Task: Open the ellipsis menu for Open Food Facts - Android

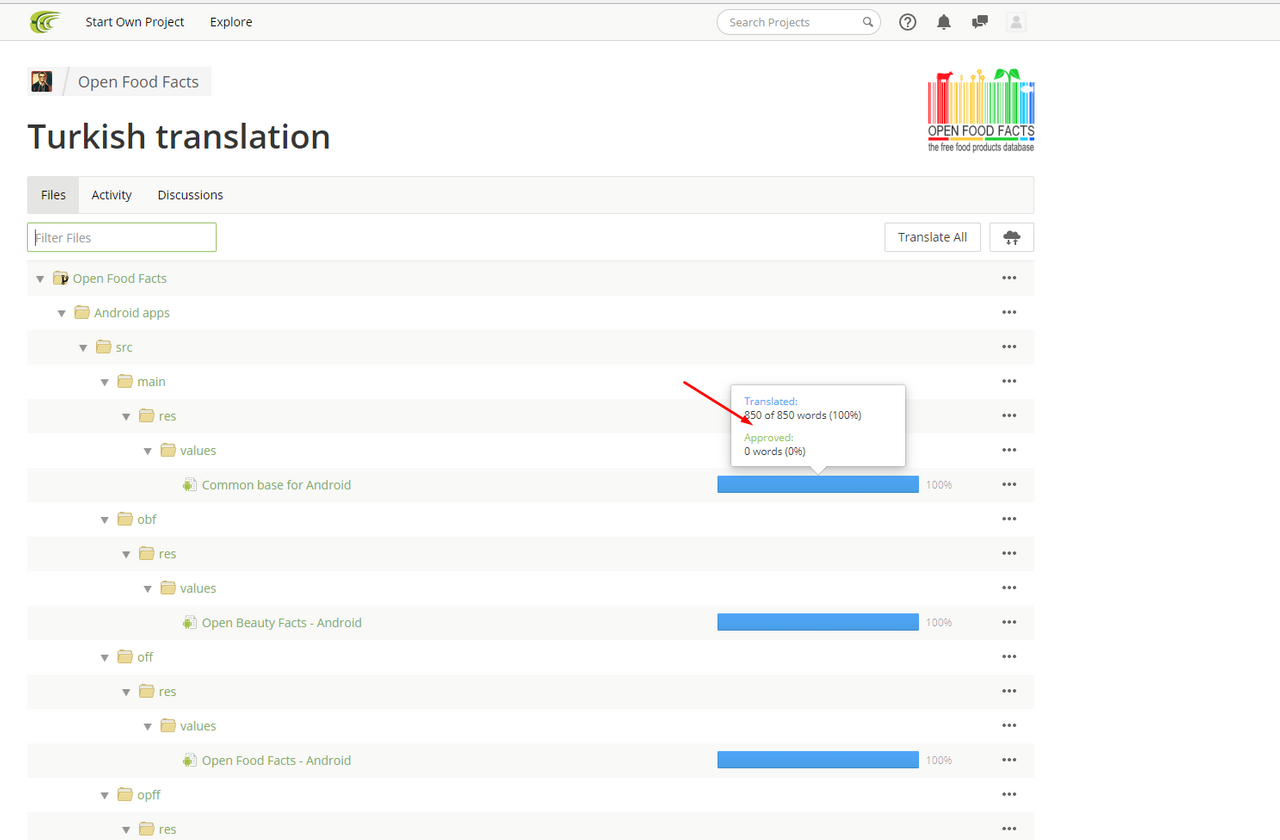Action: click(x=1009, y=760)
